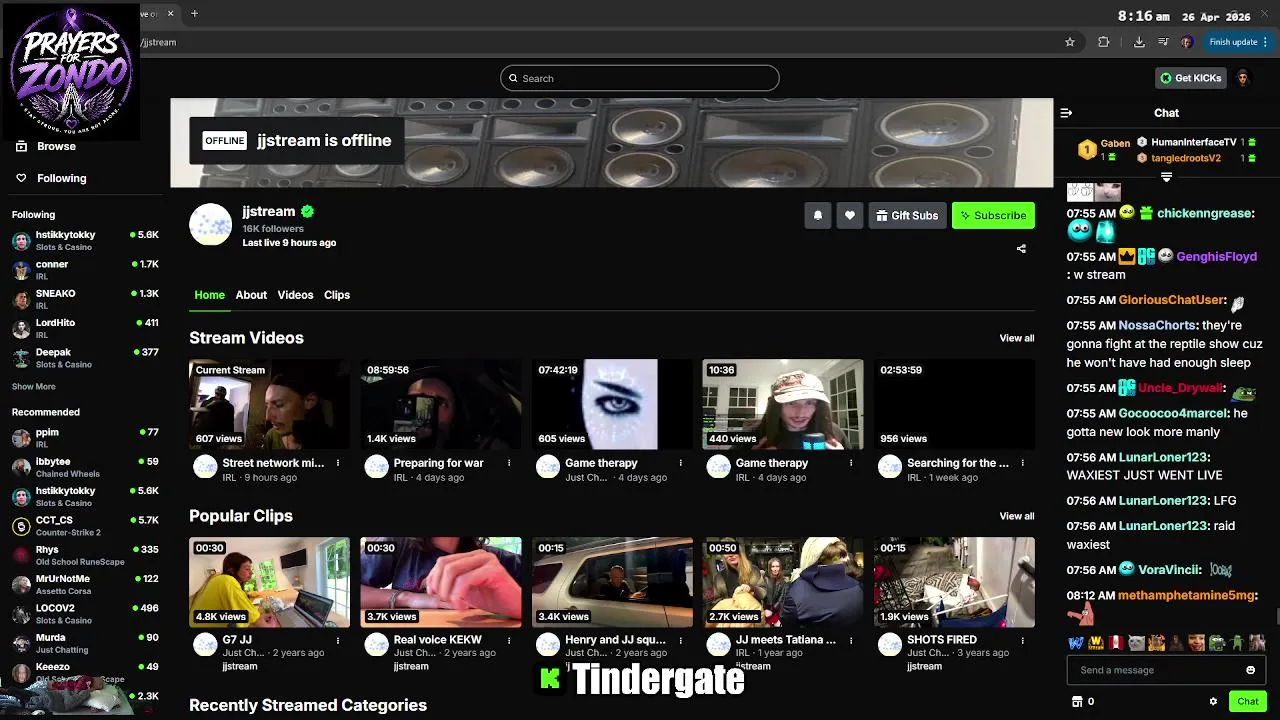Open the Game therapy 07:42:19 video thumbnail
Image resolution: width=1280 pixels, height=720 pixels.
(611, 404)
